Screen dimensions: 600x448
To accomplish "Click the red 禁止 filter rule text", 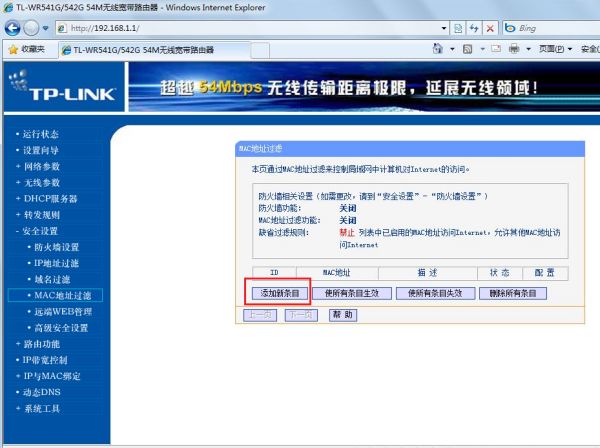I will pos(347,232).
